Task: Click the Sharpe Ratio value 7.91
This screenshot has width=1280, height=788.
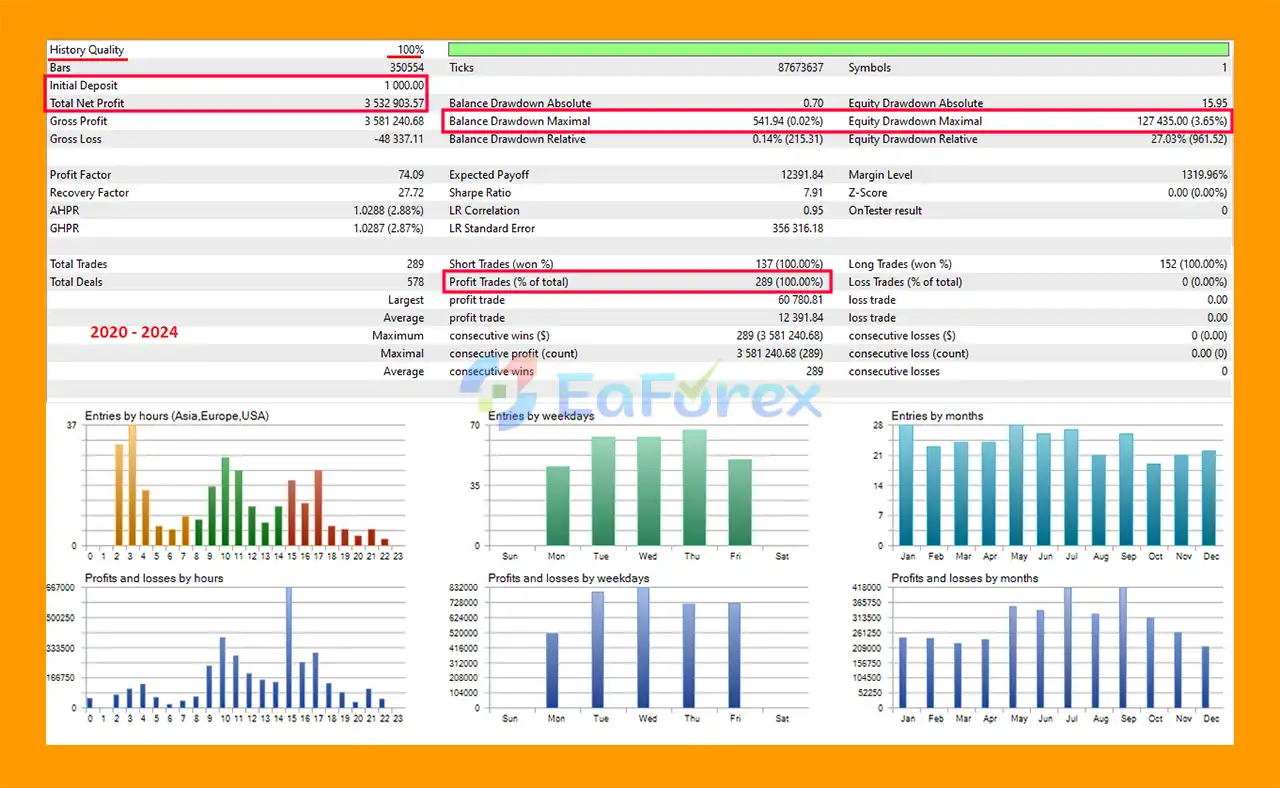Action: coord(812,193)
